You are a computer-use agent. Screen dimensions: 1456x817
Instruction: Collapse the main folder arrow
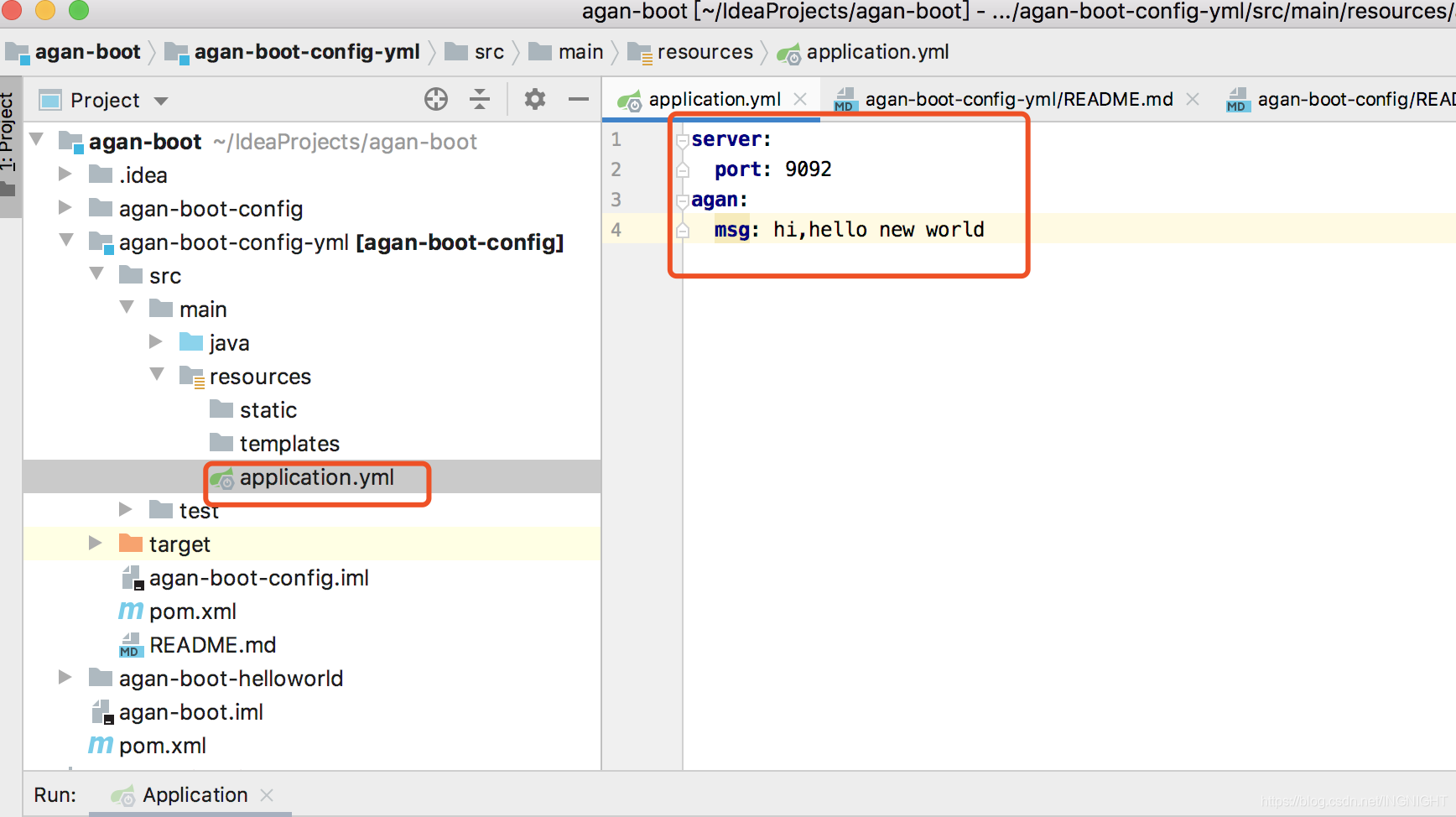(x=127, y=308)
